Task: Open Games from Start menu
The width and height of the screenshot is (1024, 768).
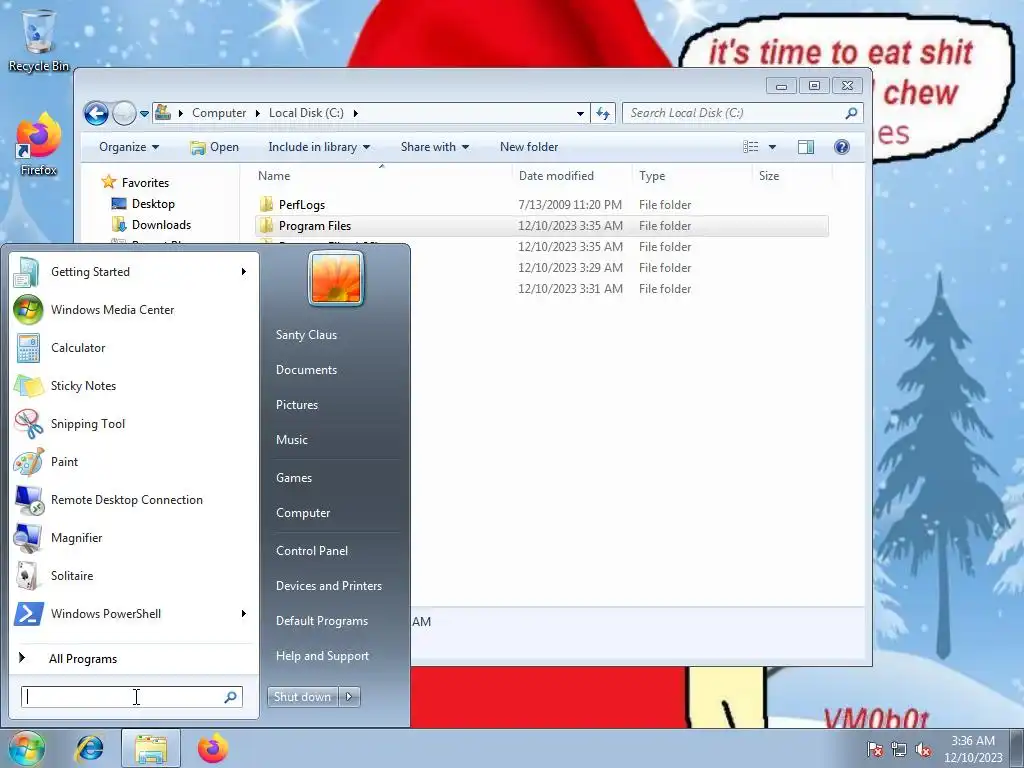Action: coord(294,478)
